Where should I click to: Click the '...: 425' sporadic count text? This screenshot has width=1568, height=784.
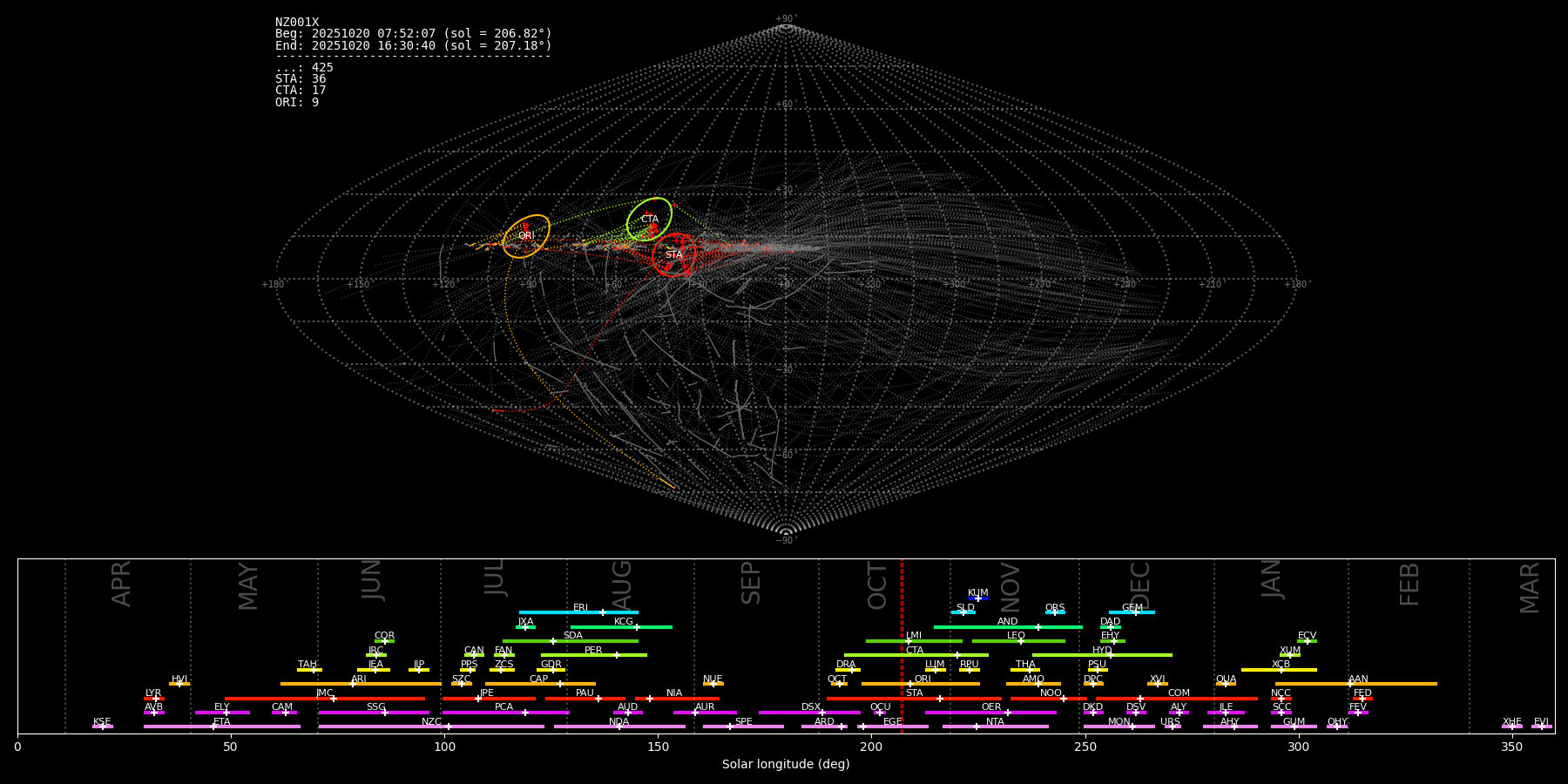tap(304, 67)
